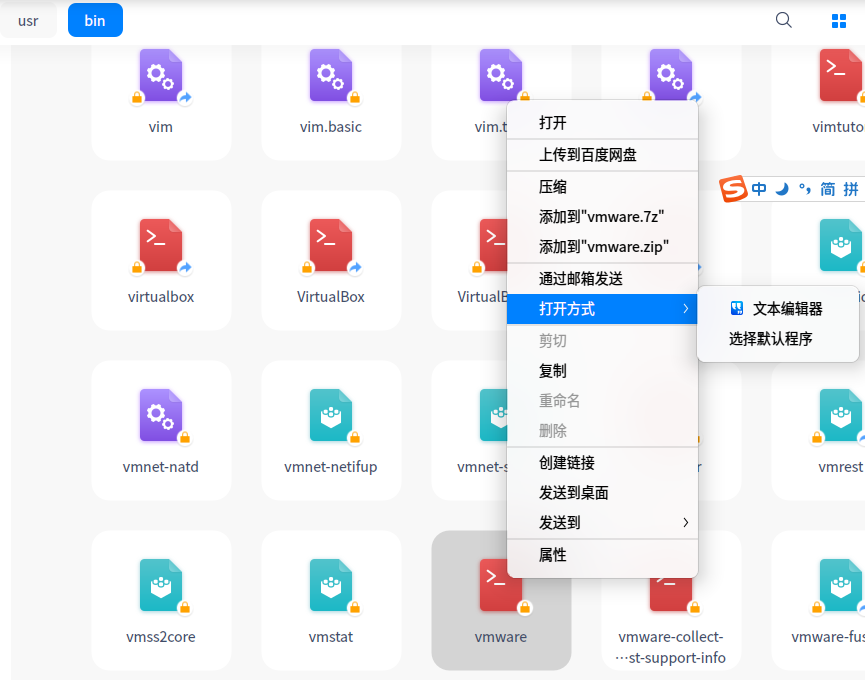
Task: Choose 文本编辑器 in submenu
Action: (x=778, y=309)
